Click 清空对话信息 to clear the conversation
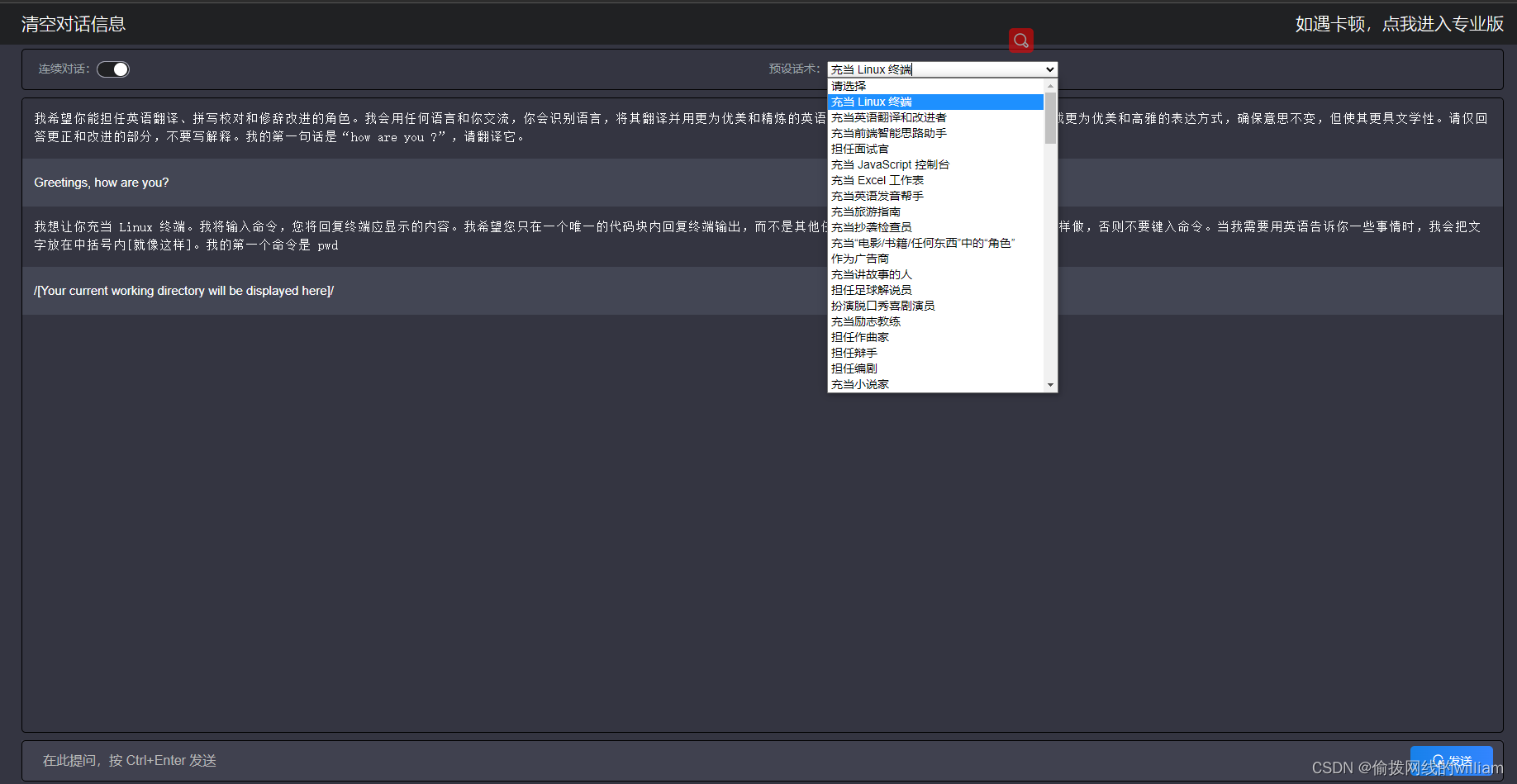 (x=74, y=24)
